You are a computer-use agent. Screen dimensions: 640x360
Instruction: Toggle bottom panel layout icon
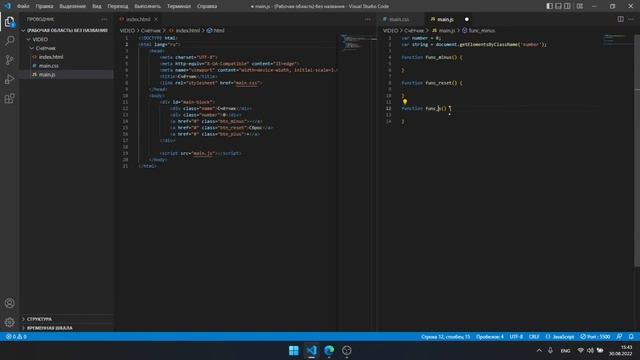click(x=558, y=6)
